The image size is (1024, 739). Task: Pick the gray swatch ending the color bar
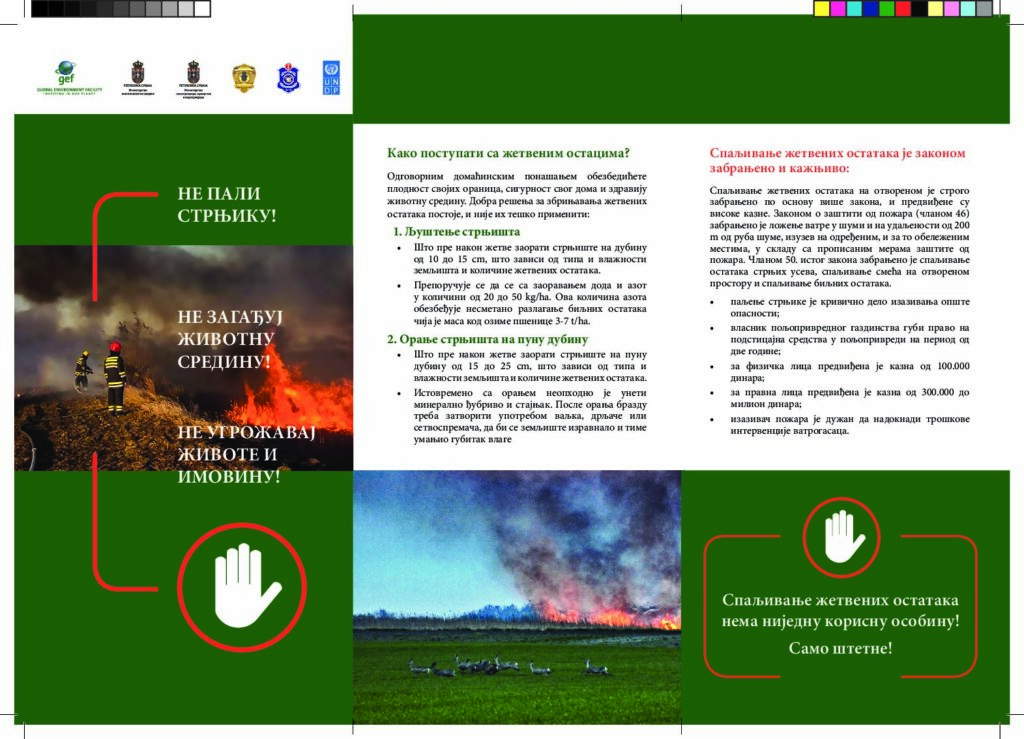point(984,8)
